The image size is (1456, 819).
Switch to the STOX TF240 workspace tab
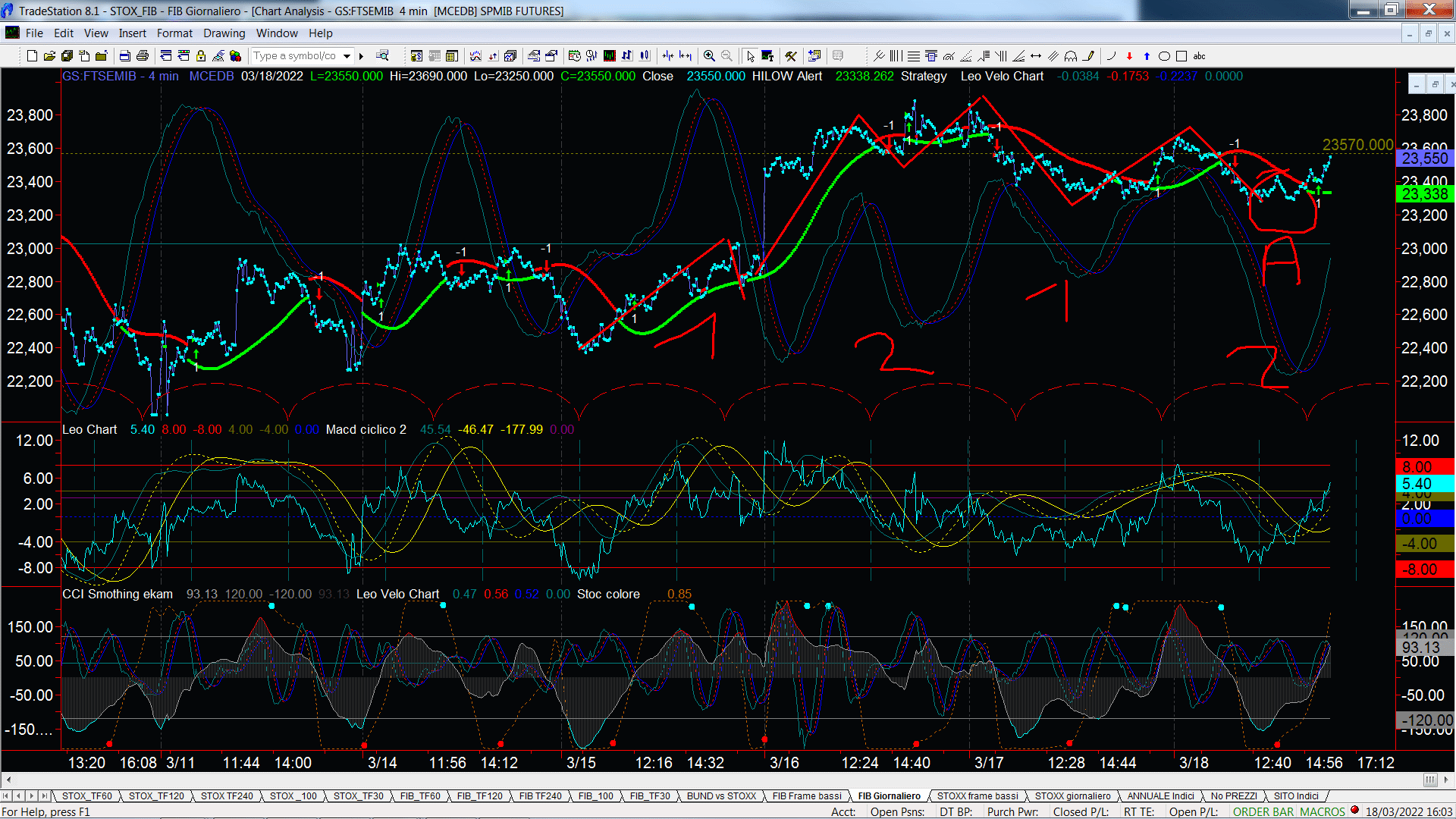227,795
